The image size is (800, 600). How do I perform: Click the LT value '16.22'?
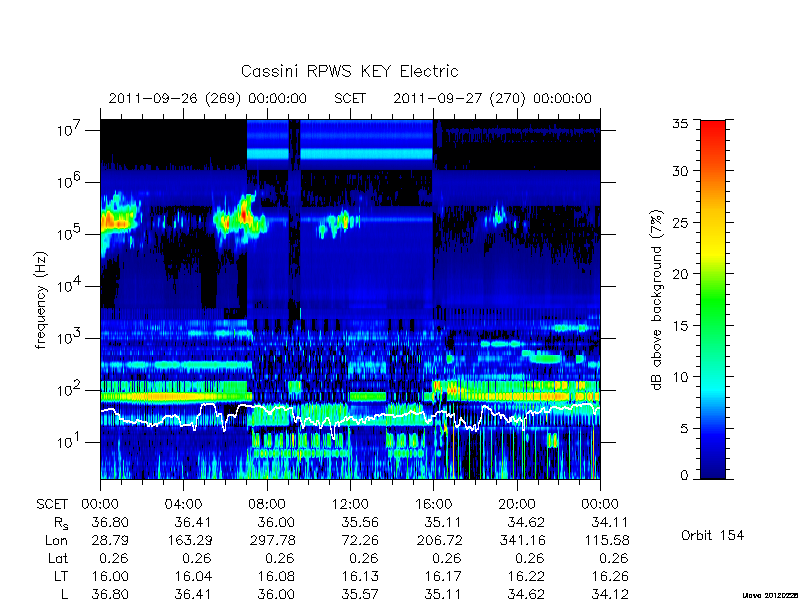527,577
